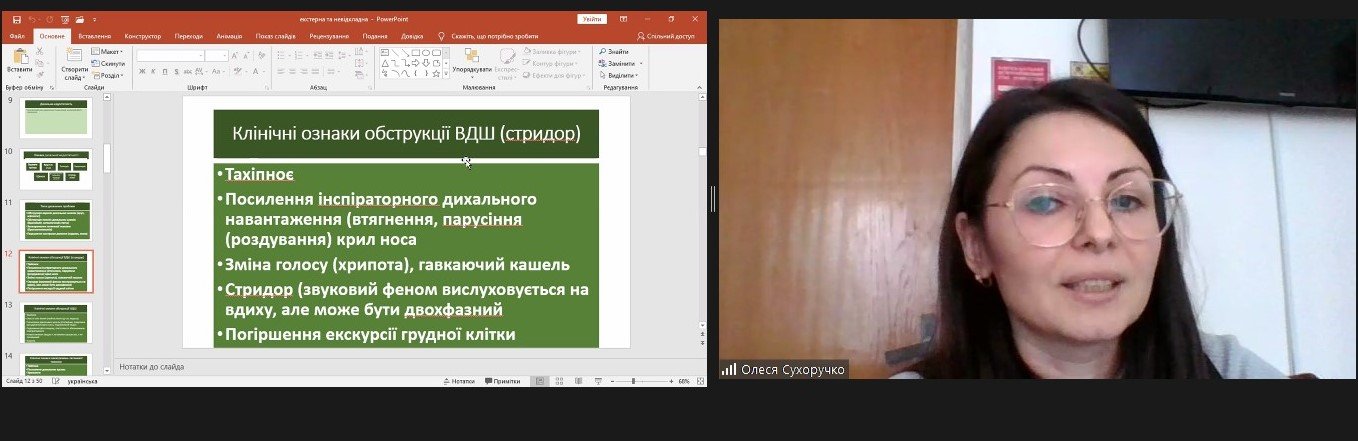The width and height of the screenshot is (1358, 441).
Task: Click fit slide to window icon
Action: 699,381
